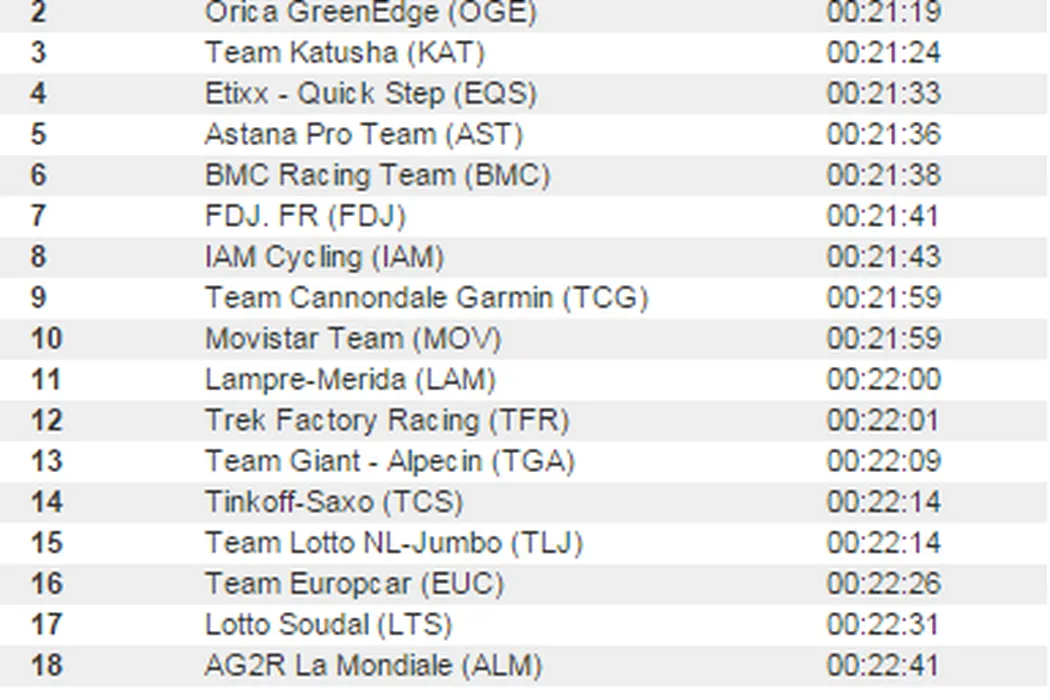Select the Tinkoff-Saxo (TCS) team name
This screenshot has height=700, width=1050.
(x=334, y=502)
